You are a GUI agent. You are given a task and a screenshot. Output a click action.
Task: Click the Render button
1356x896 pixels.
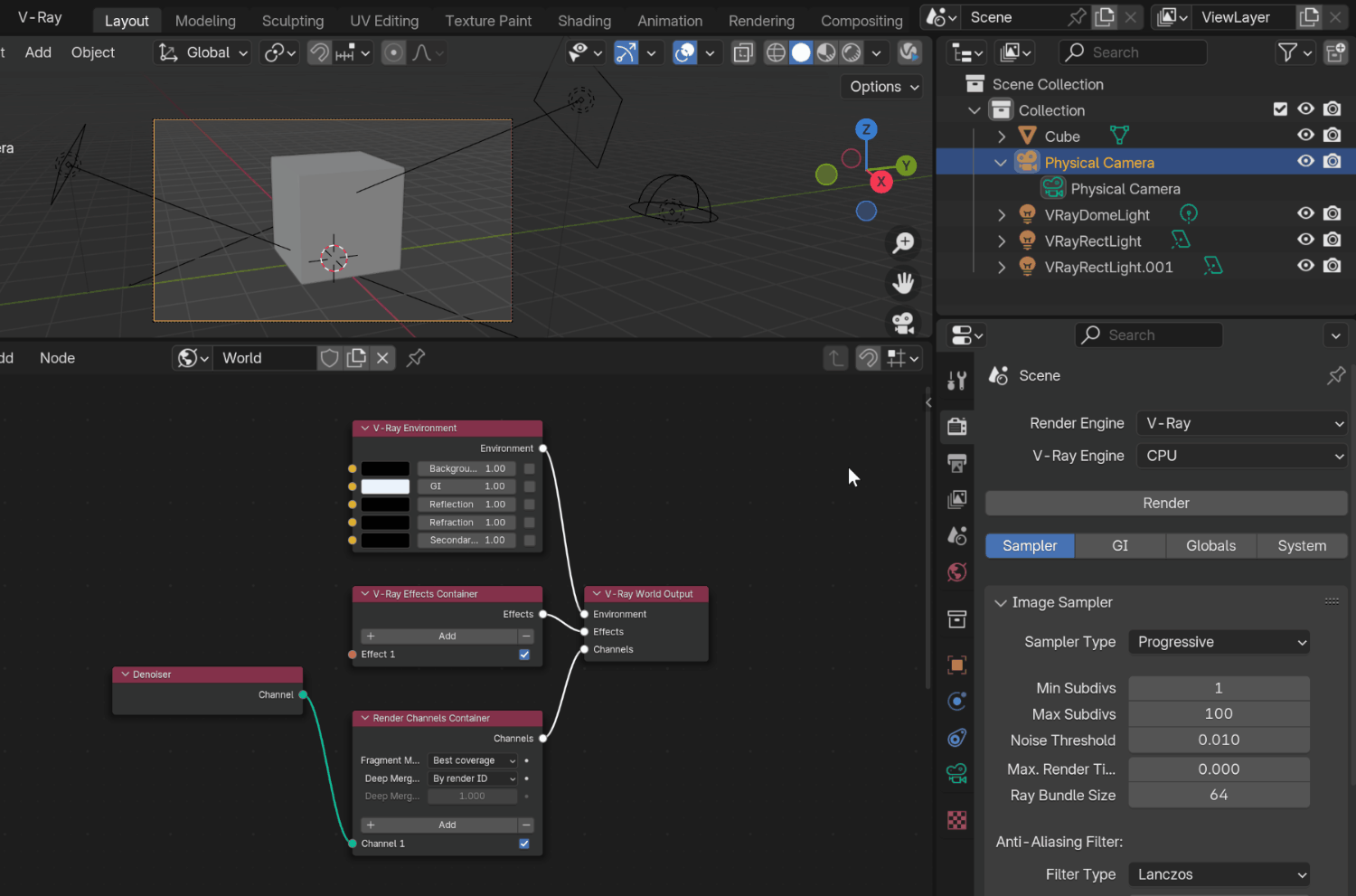1166,503
